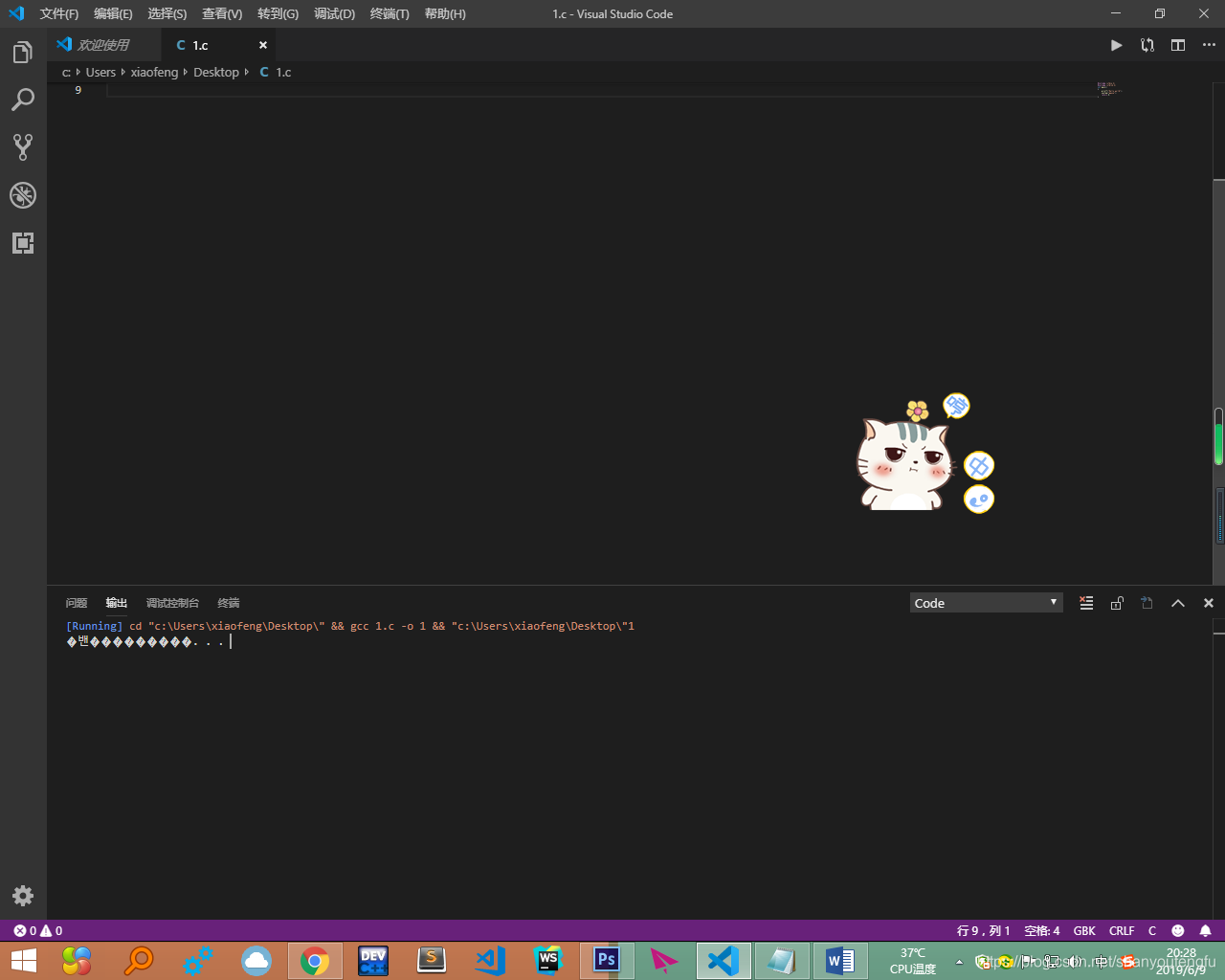Click the bottom smiley bubble beside the cat
Screen dimensions: 1225x980
[979, 499]
